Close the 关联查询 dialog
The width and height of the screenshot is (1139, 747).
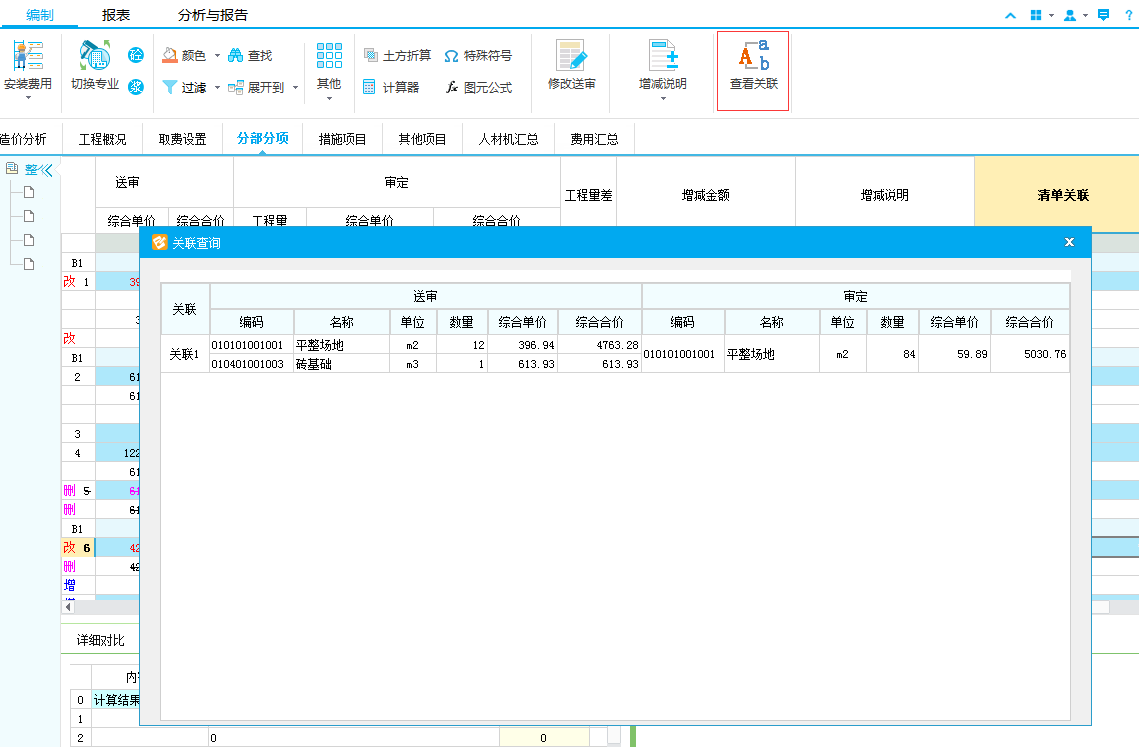[1069, 242]
